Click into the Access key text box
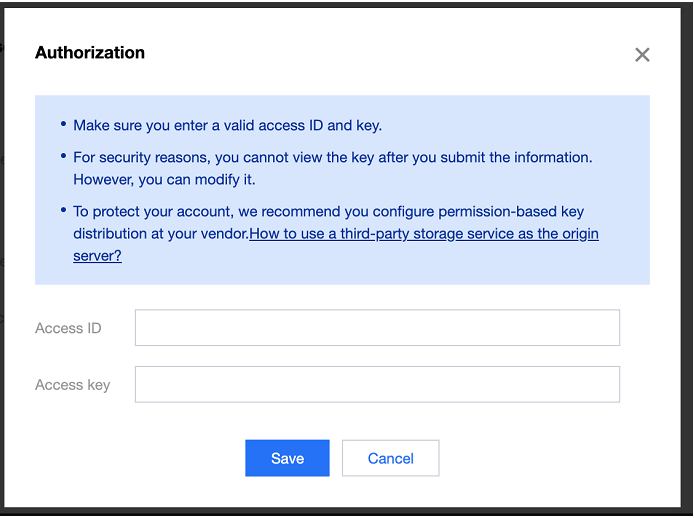 pos(377,384)
